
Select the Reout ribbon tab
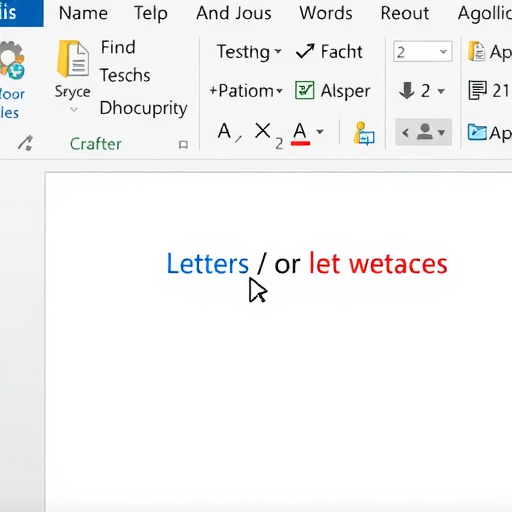(x=405, y=13)
